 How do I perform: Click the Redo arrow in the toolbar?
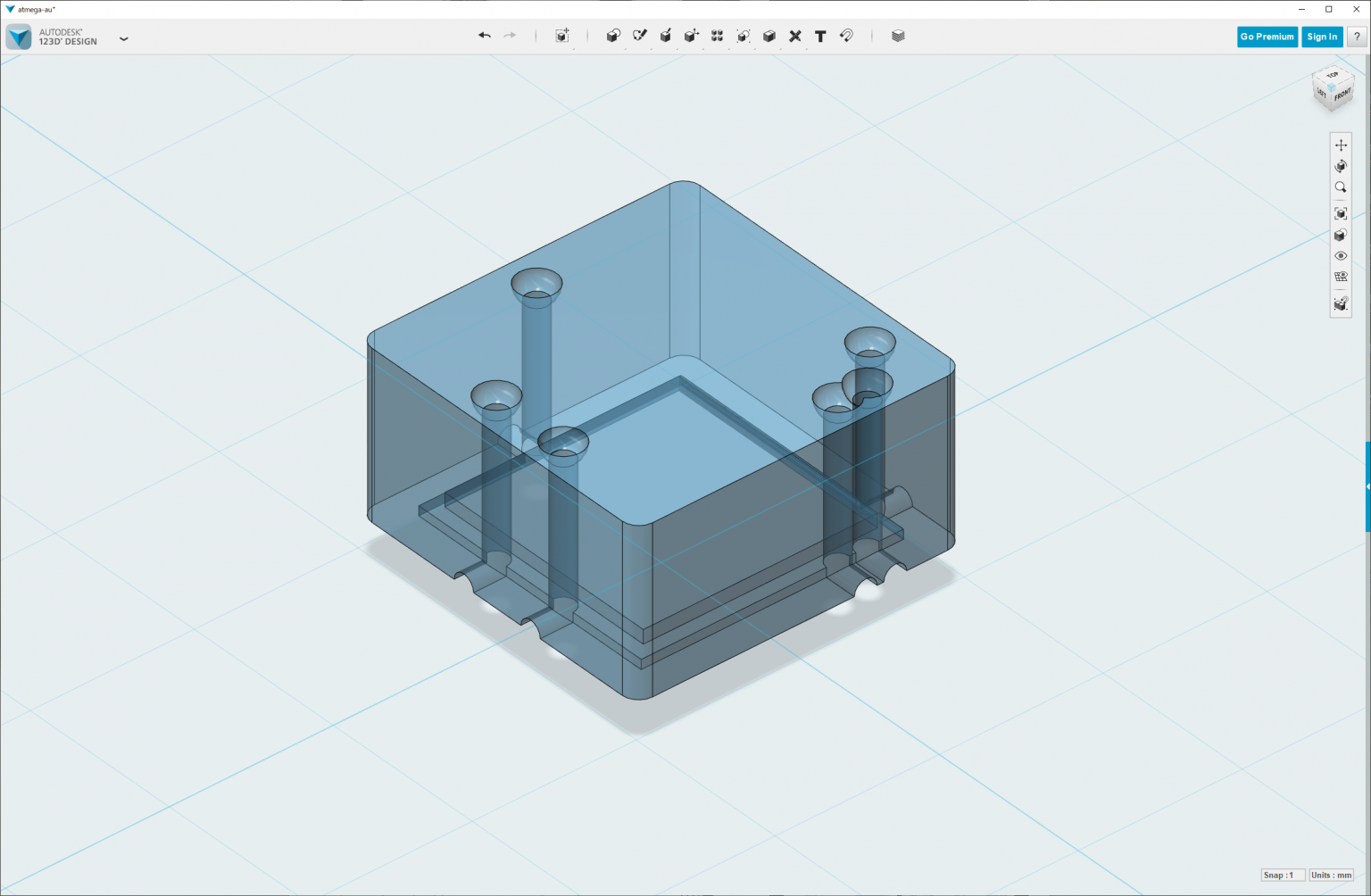[x=510, y=36]
